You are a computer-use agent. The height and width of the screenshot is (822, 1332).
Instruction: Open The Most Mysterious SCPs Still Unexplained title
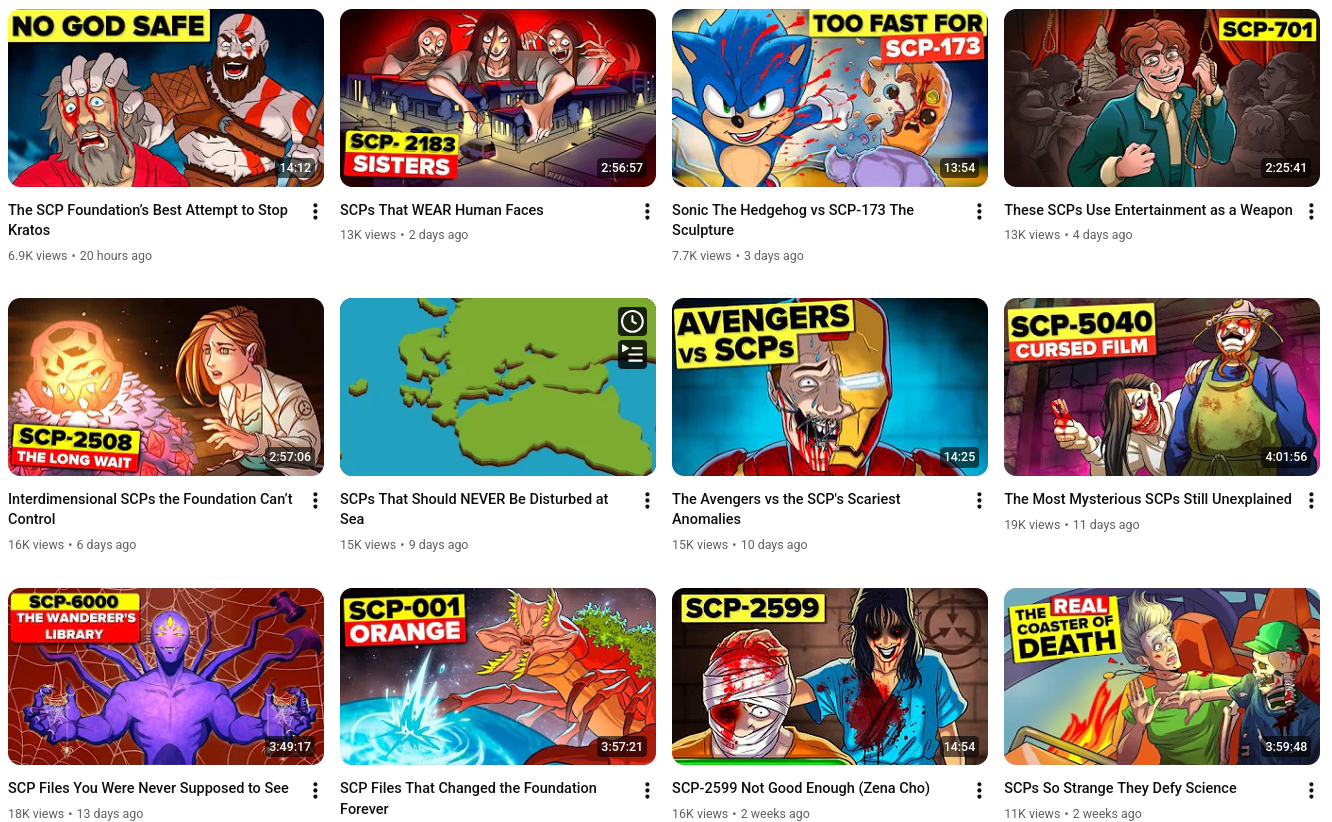click(1148, 499)
